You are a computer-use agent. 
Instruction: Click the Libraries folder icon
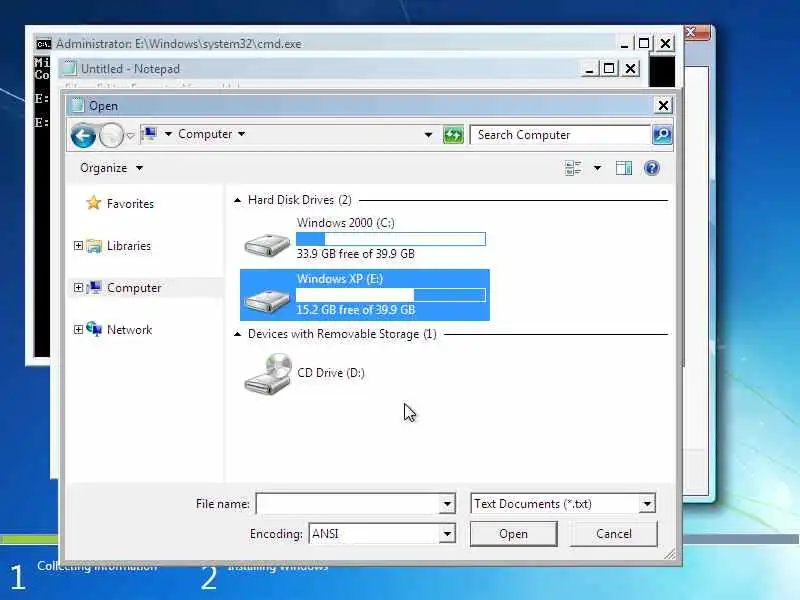94,246
